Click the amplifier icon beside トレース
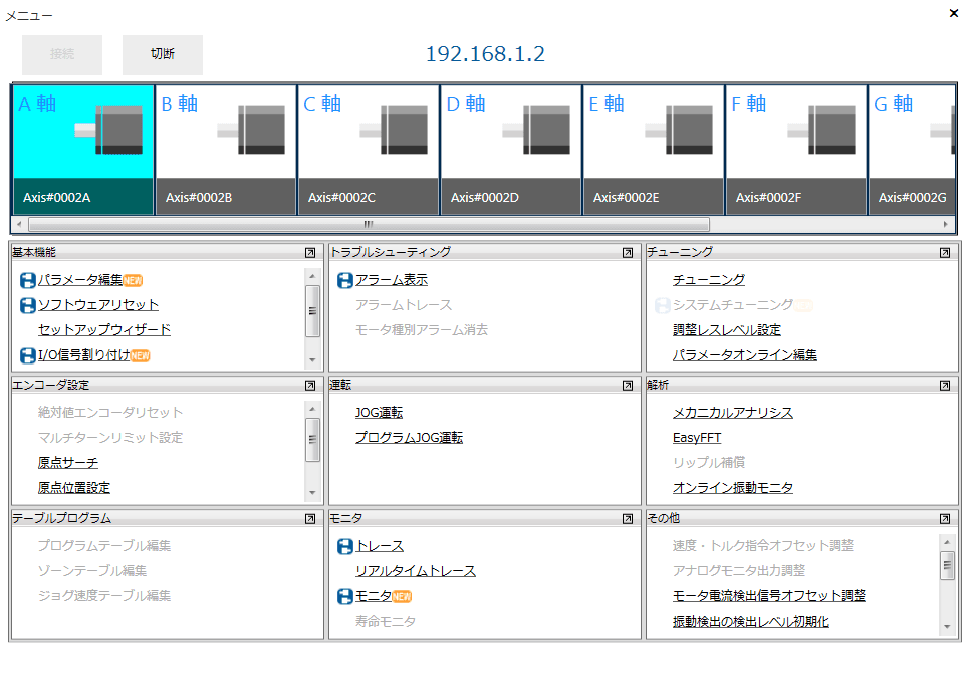Image resolution: width=970 pixels, height=675 pixels. click(x=343, y=546)
